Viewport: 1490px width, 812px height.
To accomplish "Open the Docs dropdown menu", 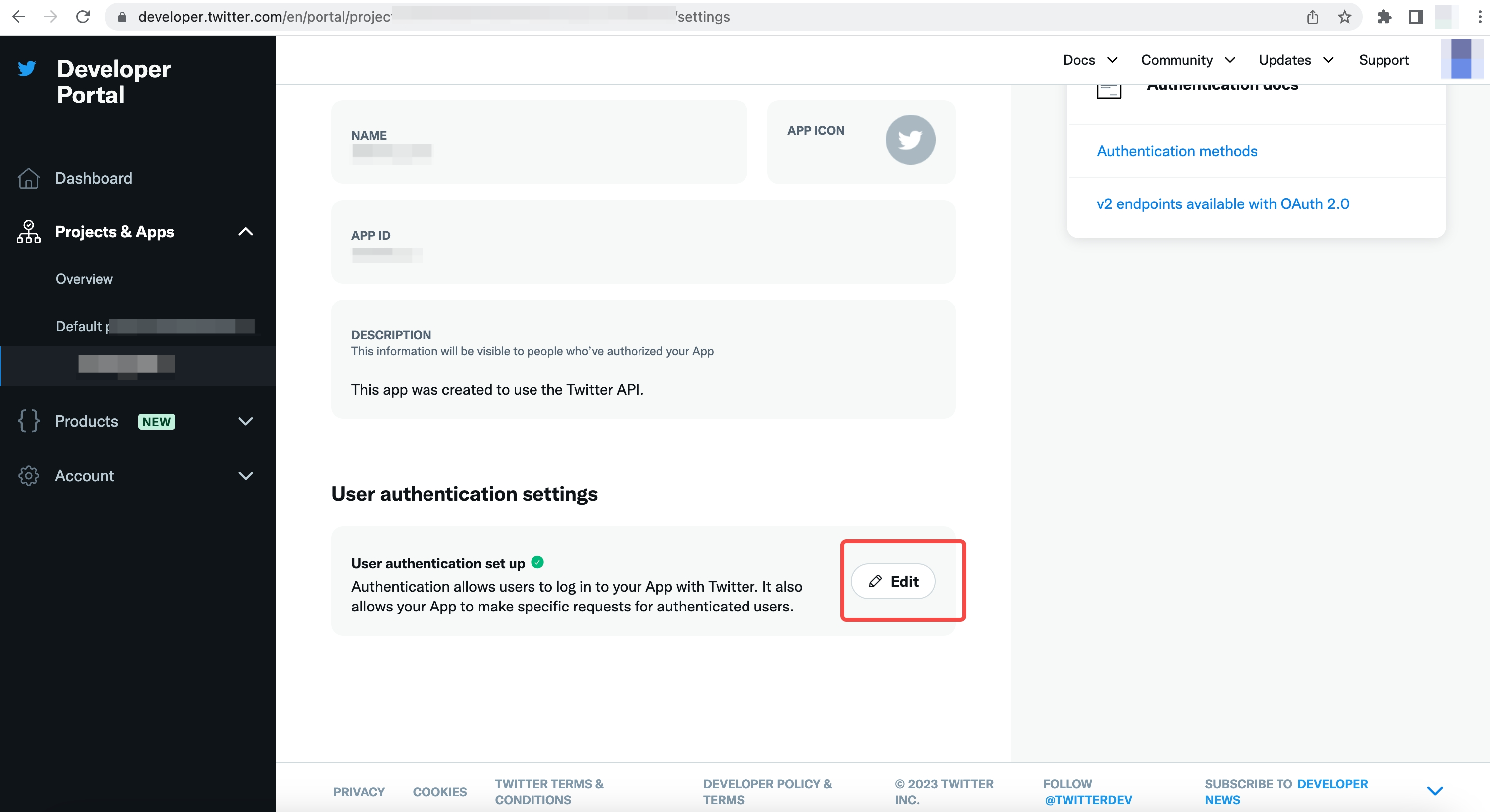I will tap(1090, 60).
